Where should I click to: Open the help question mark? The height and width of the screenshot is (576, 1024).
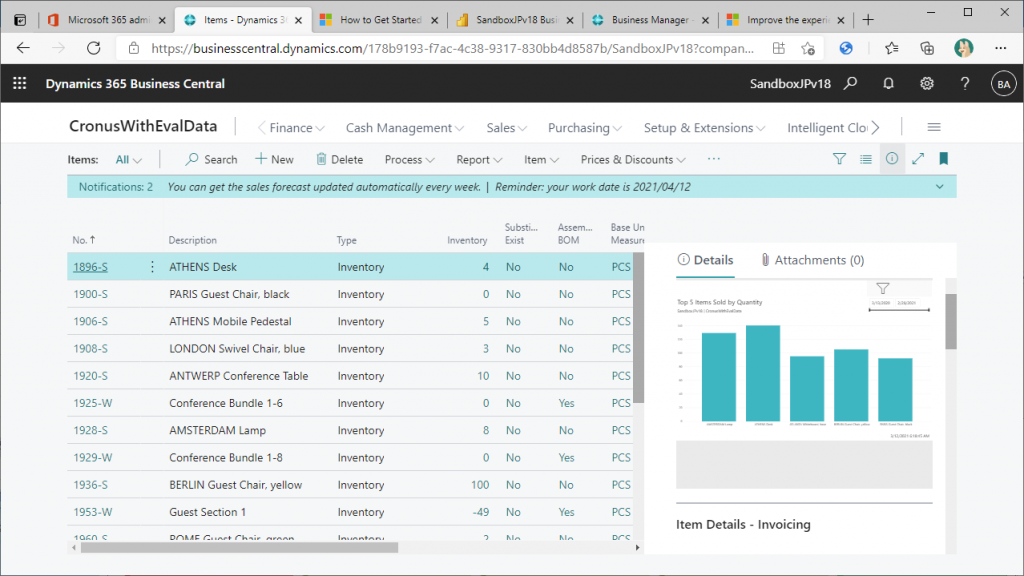pos(965,84)
